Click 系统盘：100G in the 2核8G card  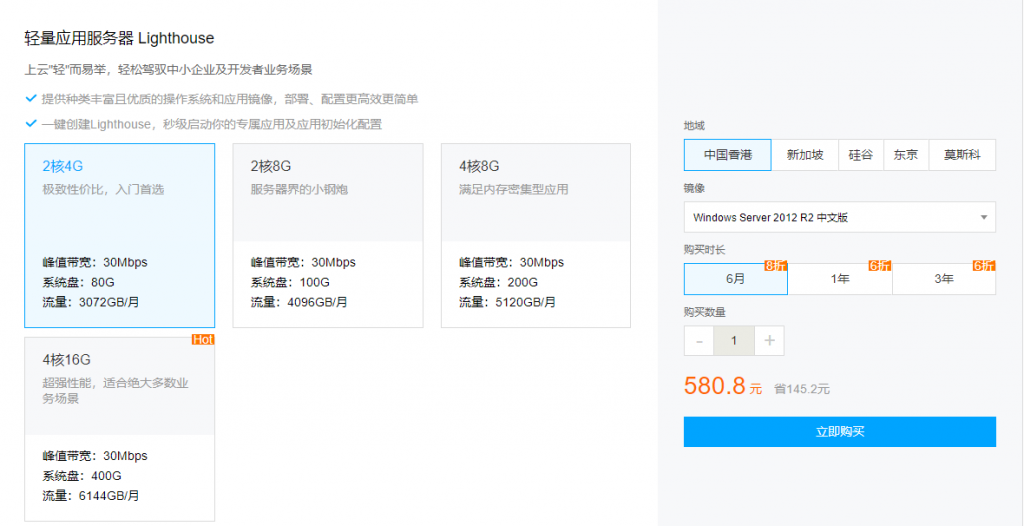coord(291,283)
